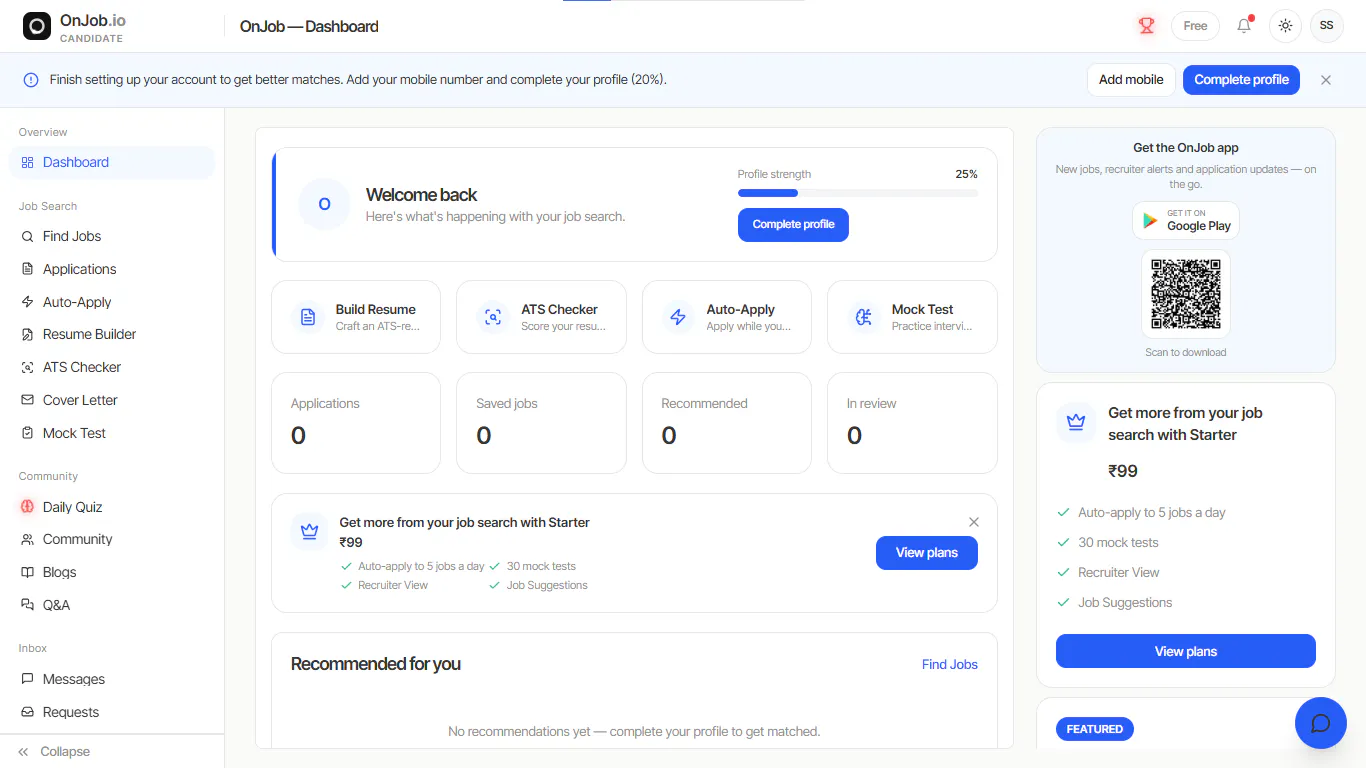Click the Profile strength progress bar
This screenshot has height=768, width=1366.
click(x=858, y=193)
